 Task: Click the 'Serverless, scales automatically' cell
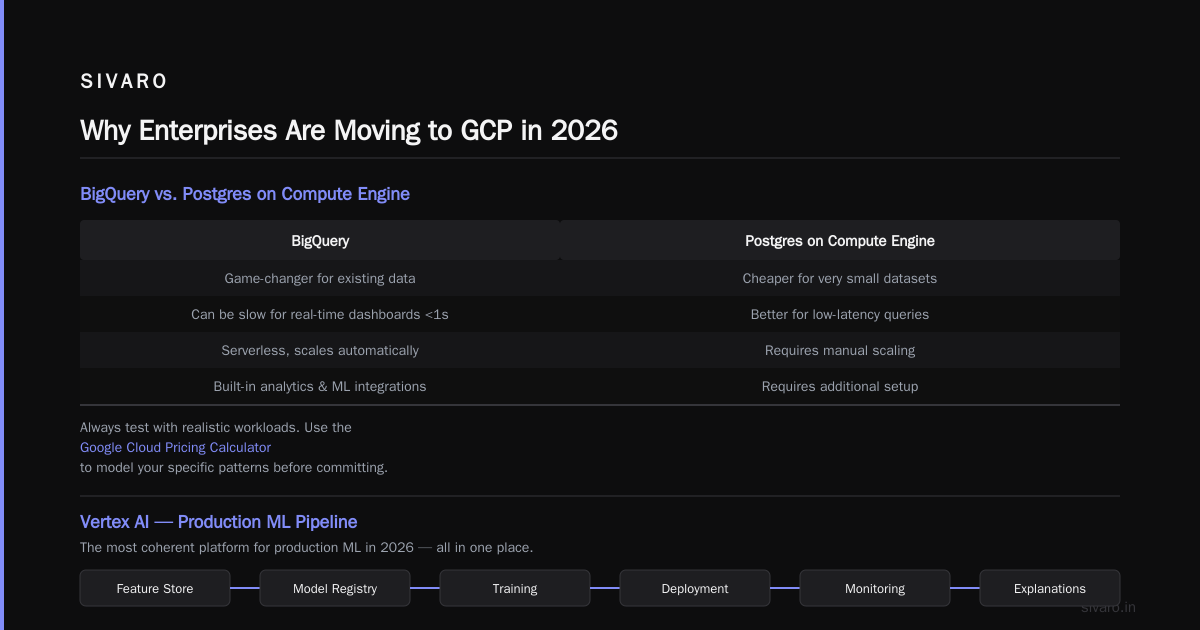[x=320, y=350]
